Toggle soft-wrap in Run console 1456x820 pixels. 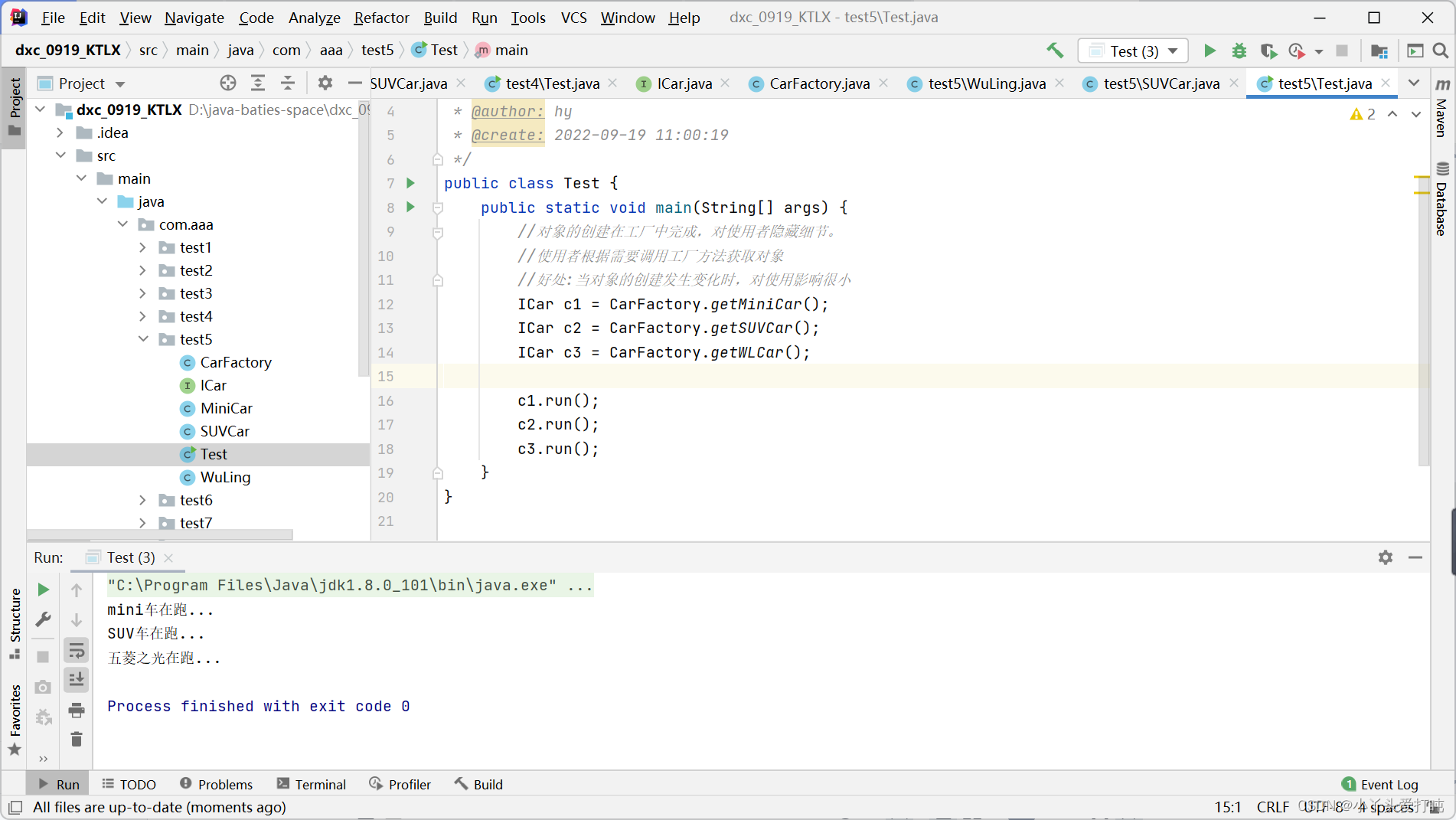pos(77,651)
